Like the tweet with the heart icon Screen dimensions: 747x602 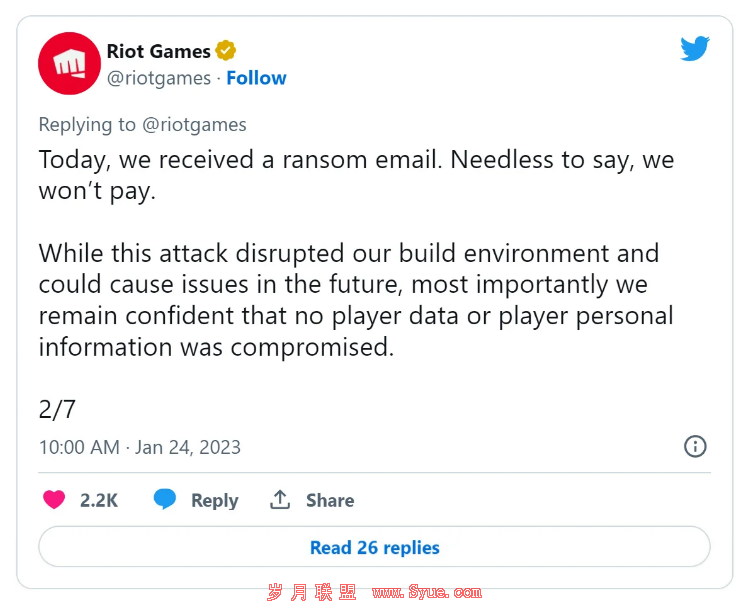54,500
